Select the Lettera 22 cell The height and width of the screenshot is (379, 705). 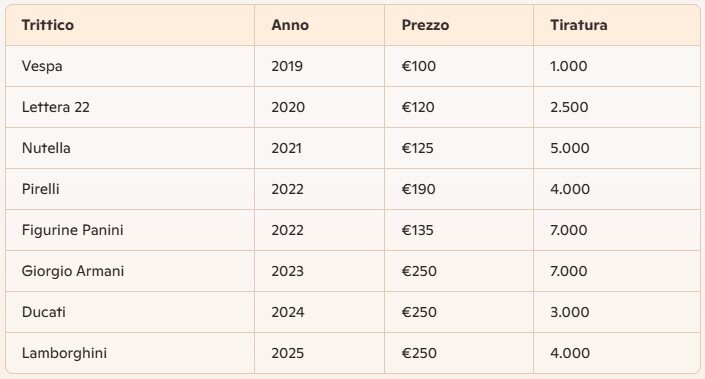tap(130, 107)
